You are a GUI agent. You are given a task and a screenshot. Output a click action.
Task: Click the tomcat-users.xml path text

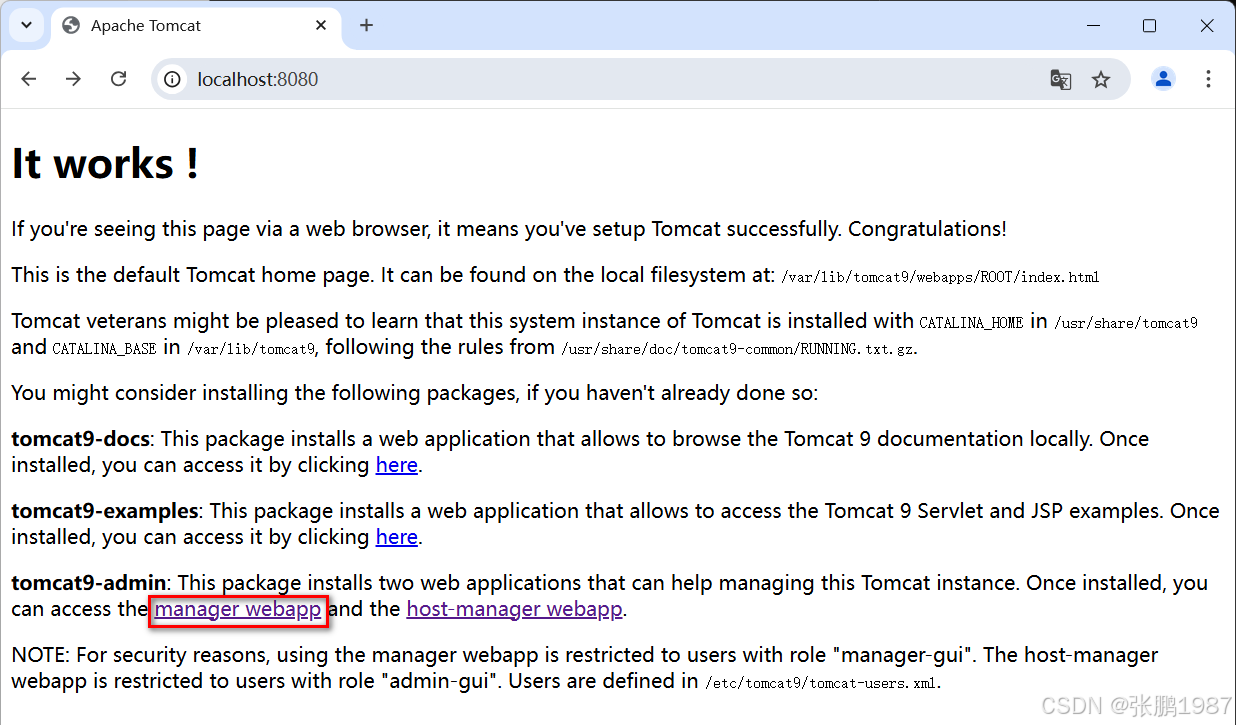pyautogui.click(x=822, y=683)
